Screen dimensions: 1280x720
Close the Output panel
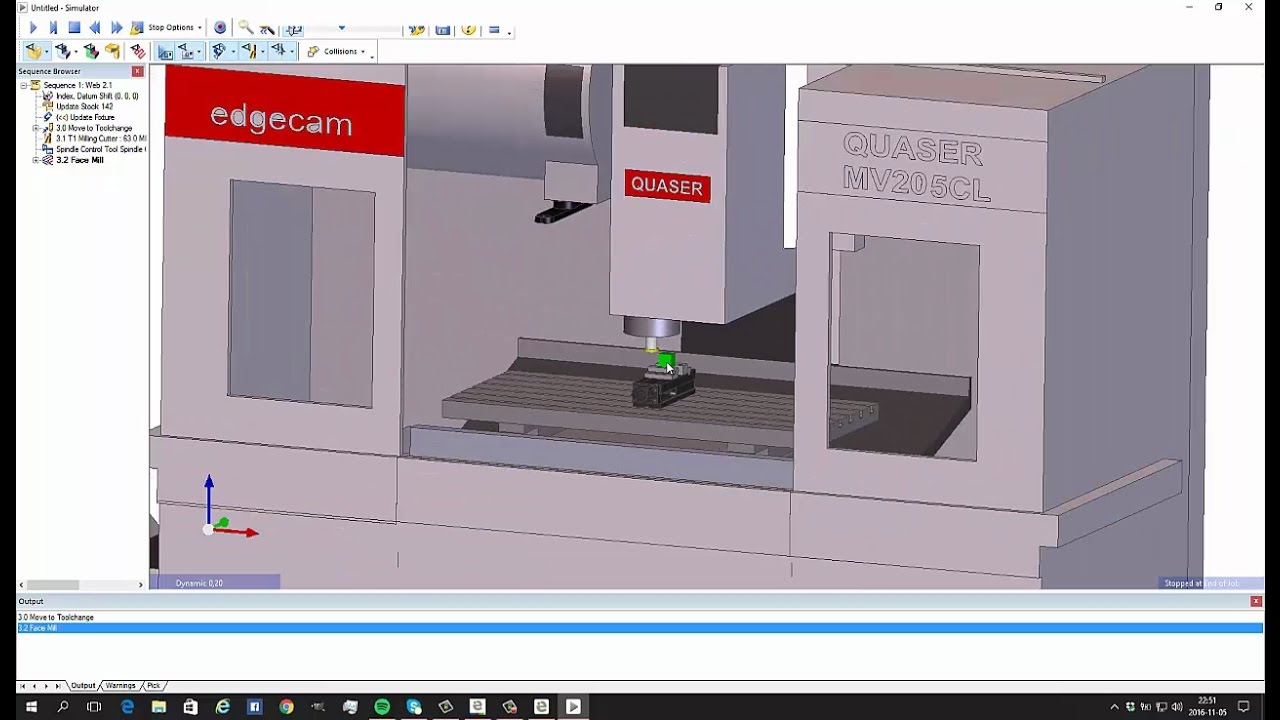coord(1256,601)
